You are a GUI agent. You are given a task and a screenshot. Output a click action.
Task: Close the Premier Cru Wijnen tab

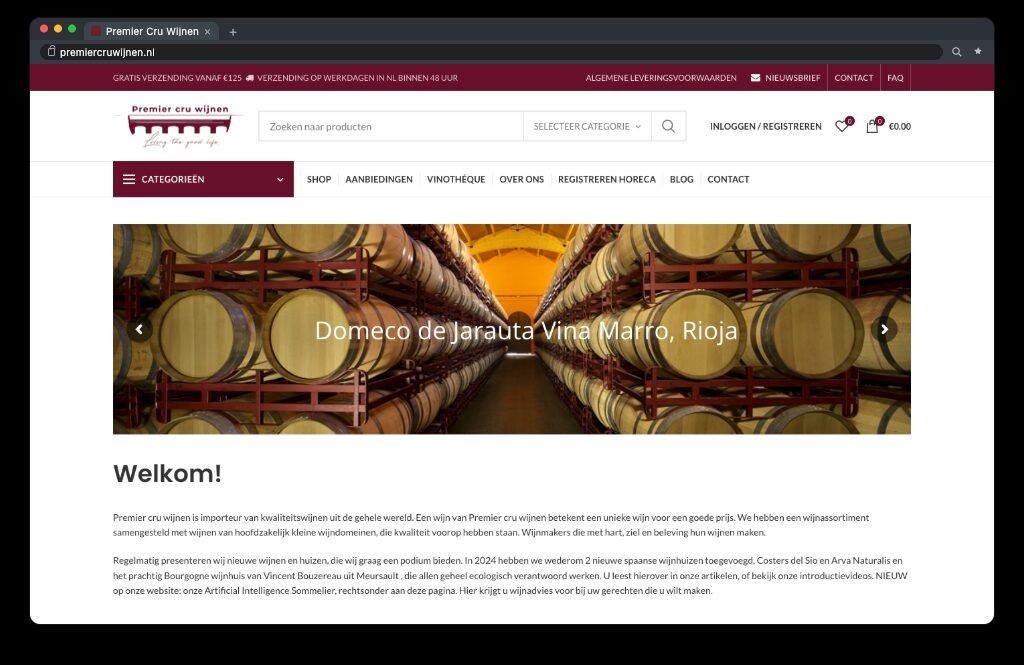pyautogui.click(x=208, y=31)
